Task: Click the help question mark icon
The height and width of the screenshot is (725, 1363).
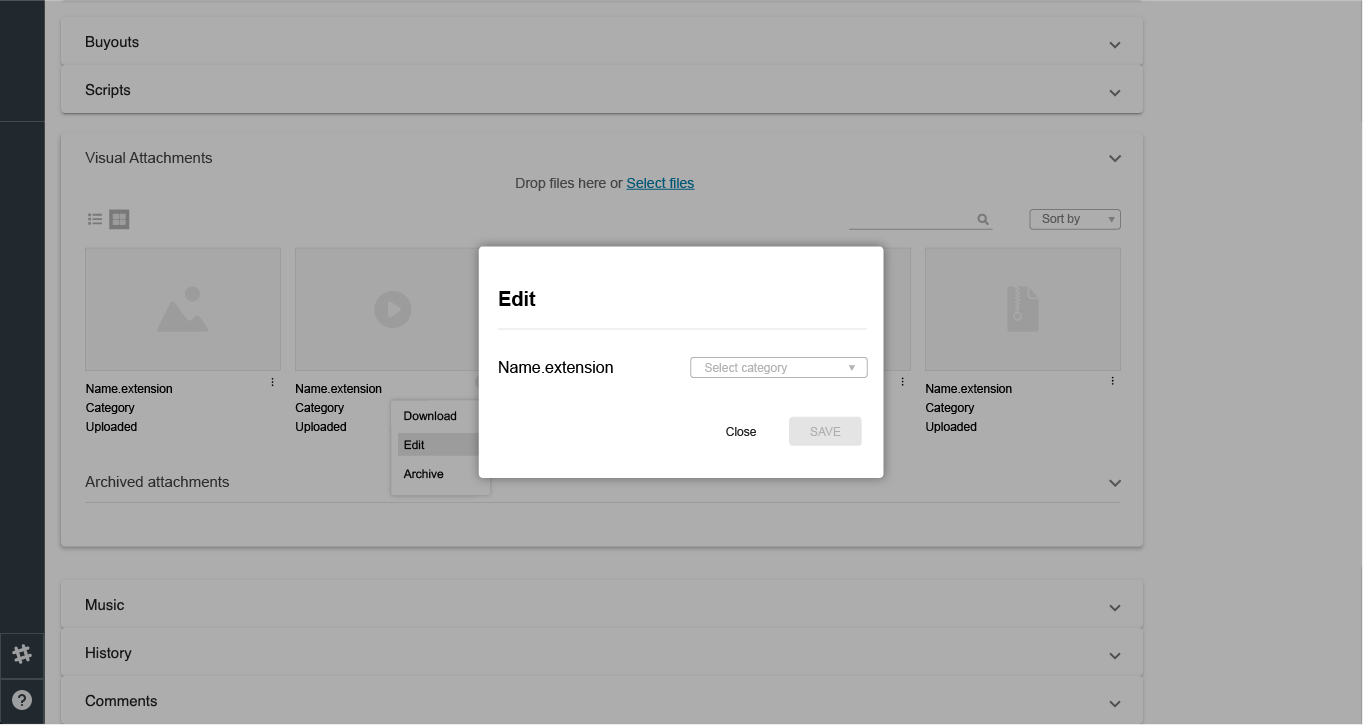Action: tap(22, 700)
